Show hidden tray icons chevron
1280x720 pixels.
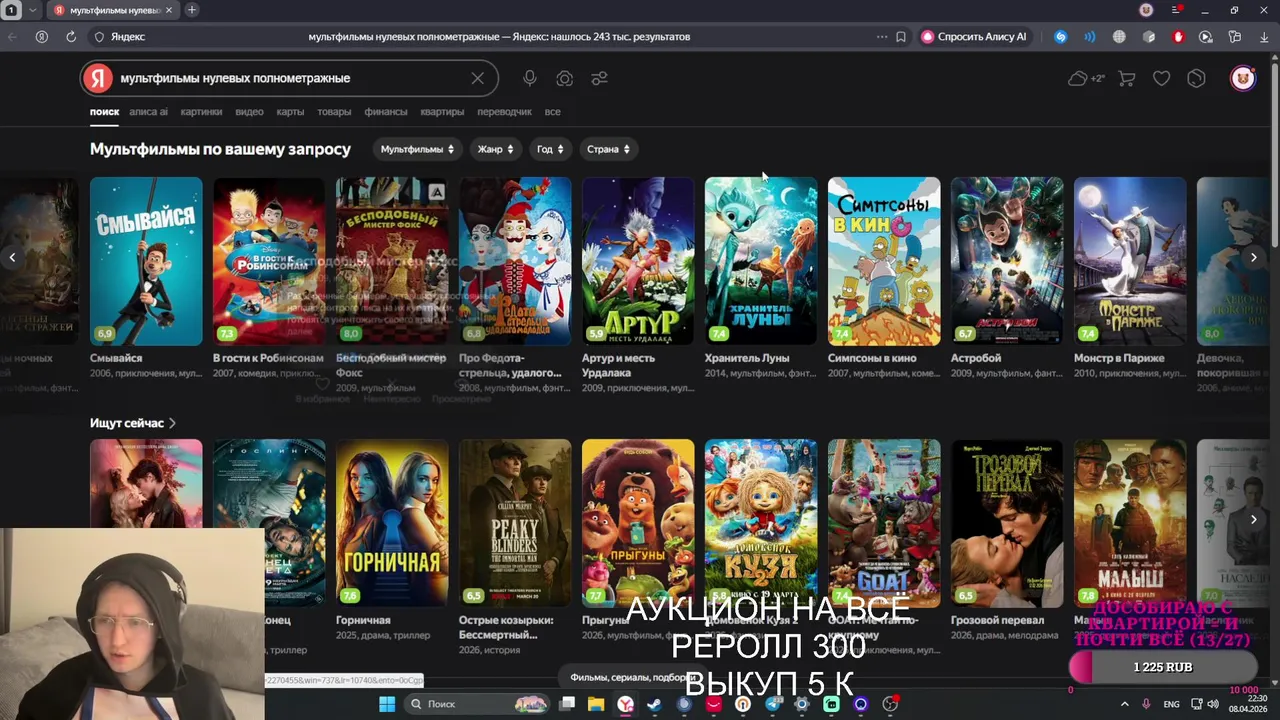pyautogui.click(x=1124, y=704)
